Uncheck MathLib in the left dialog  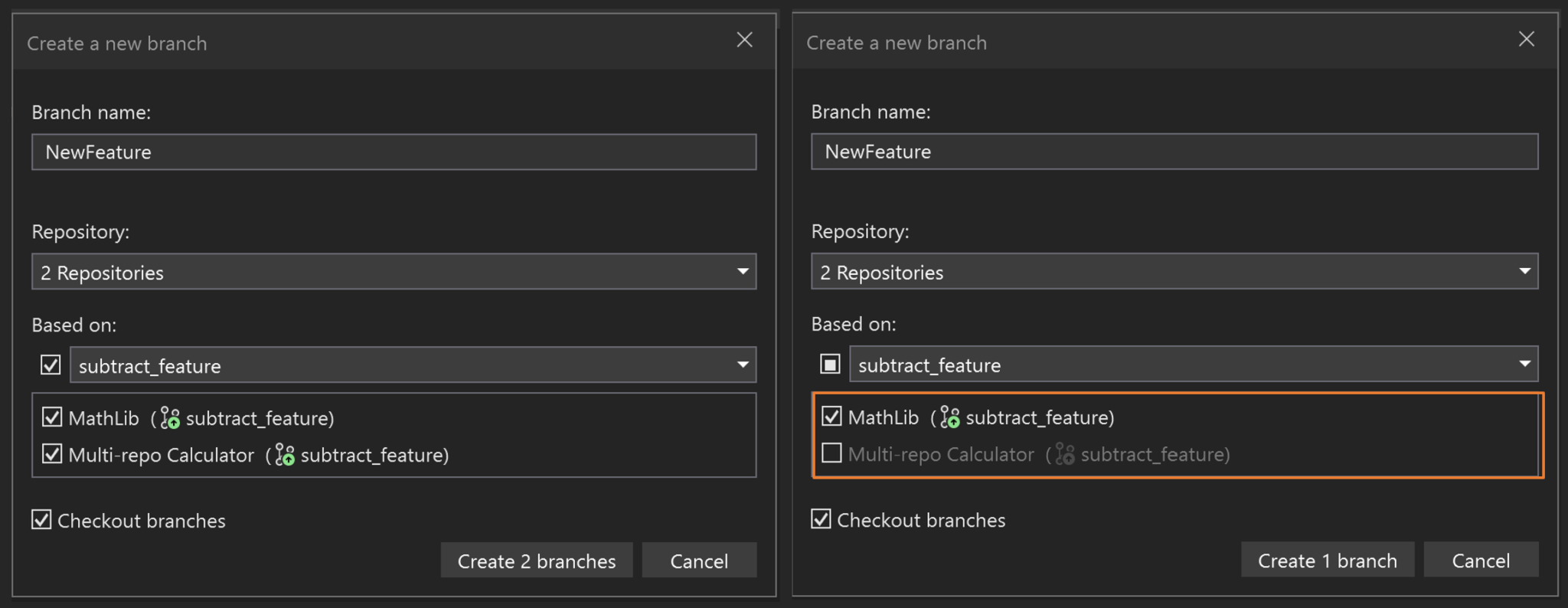(x=52, y=417)
